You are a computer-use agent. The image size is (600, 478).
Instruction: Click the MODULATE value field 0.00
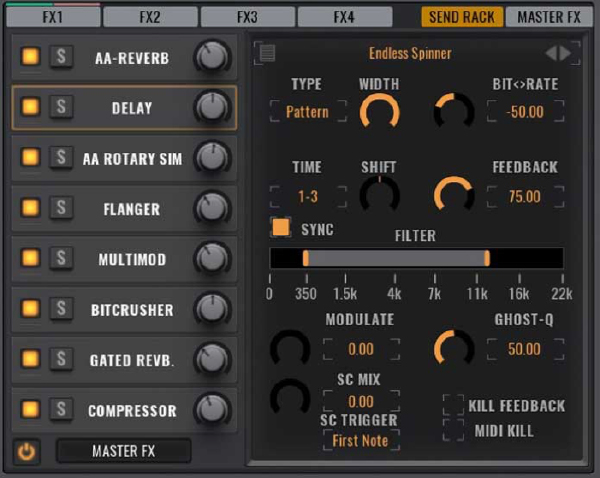click(361, 349)
